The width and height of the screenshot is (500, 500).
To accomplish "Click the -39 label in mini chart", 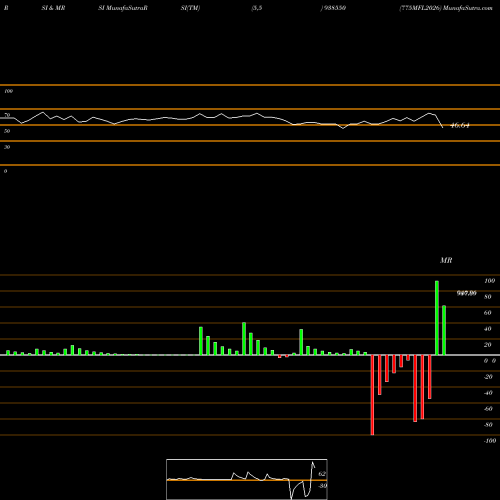I will coord(322,486).
